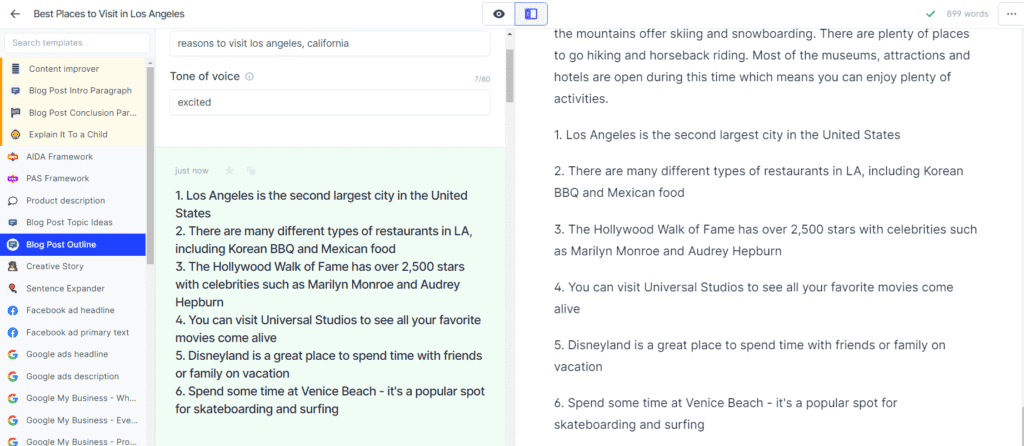Select Blog Post Intro Paragraph template
This screenshot has height=446, width=1024.
coord(73,91)
